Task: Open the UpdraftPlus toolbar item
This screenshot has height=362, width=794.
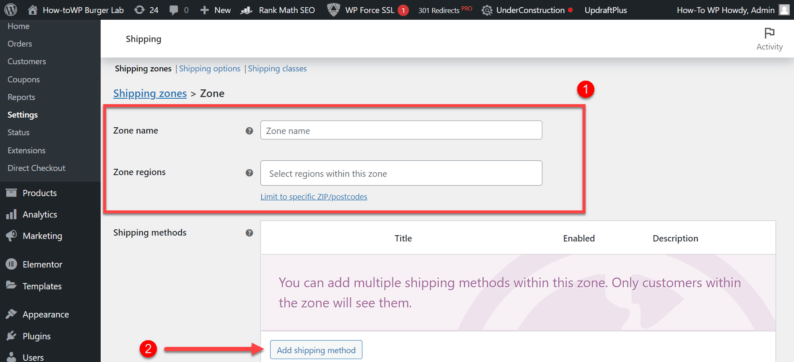Action: (607, 10)
